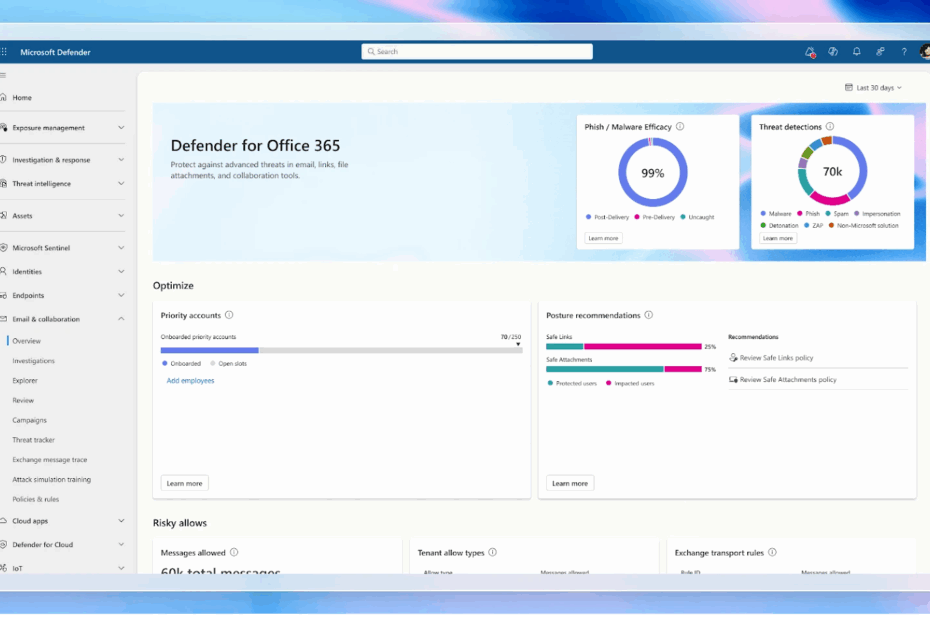Collapse the sidebar using the hamburger icon
Screen dimensions: 930x620
(x=4, y=75)
